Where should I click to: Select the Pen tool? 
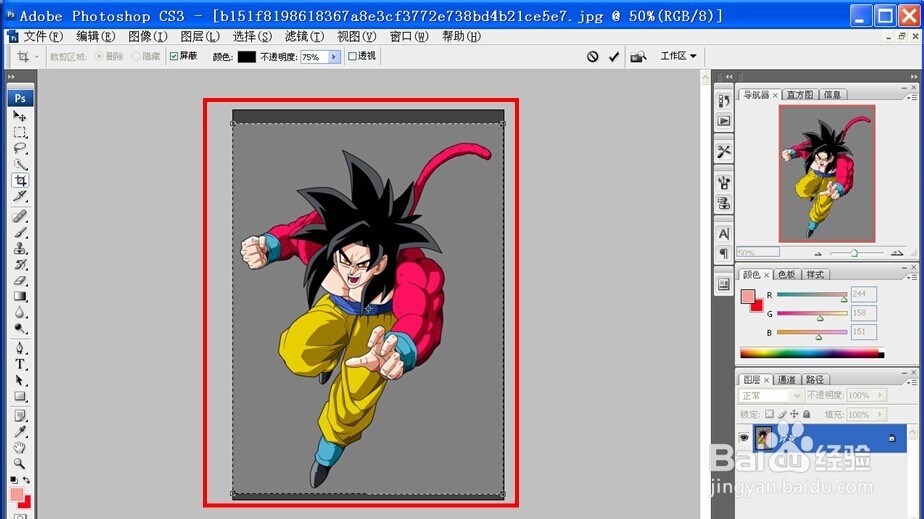[x=20, y=348]
